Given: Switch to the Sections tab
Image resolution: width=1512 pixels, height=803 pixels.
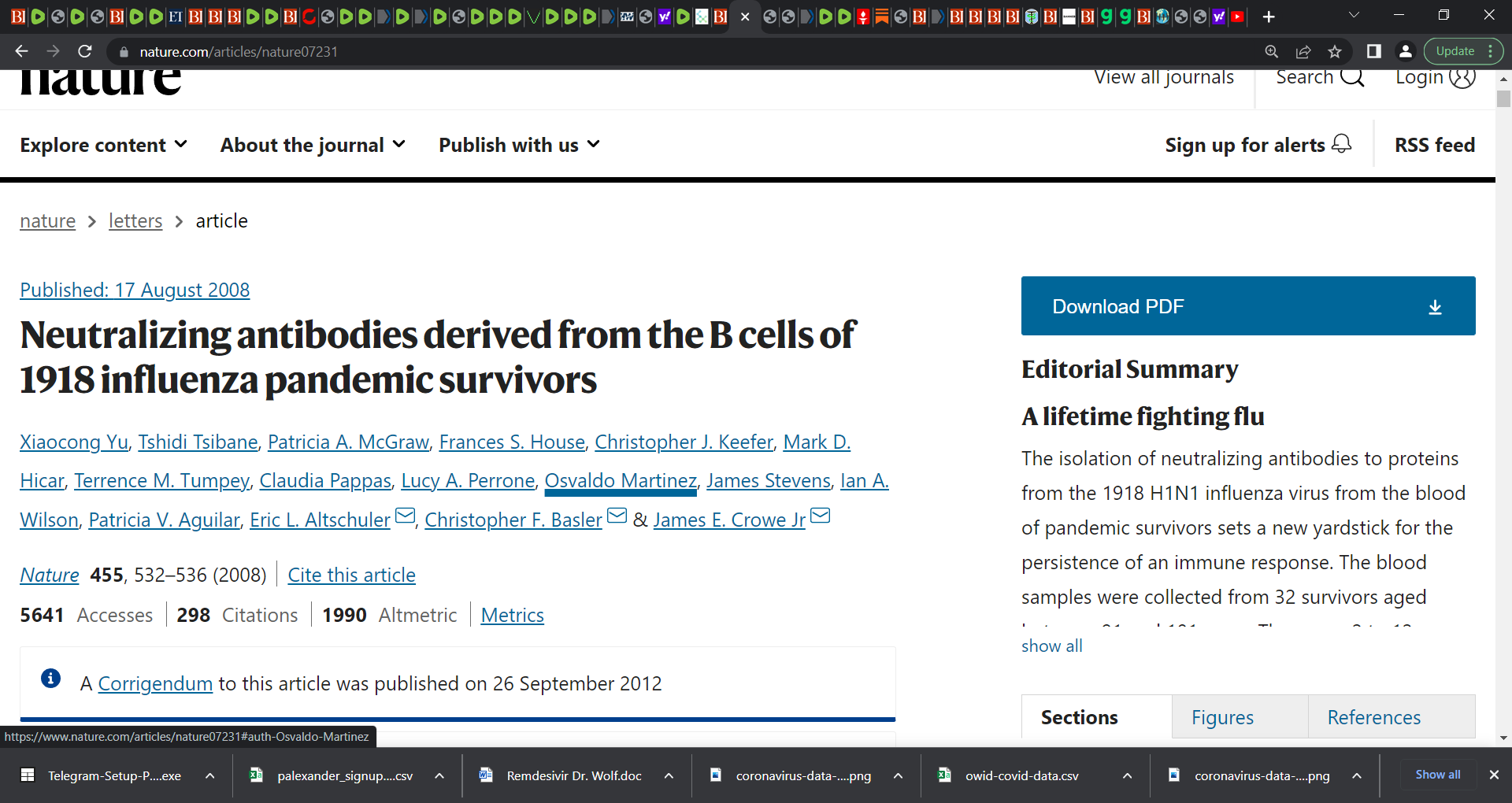Looking at the screenshot, I should click(x=1096, y=717).
